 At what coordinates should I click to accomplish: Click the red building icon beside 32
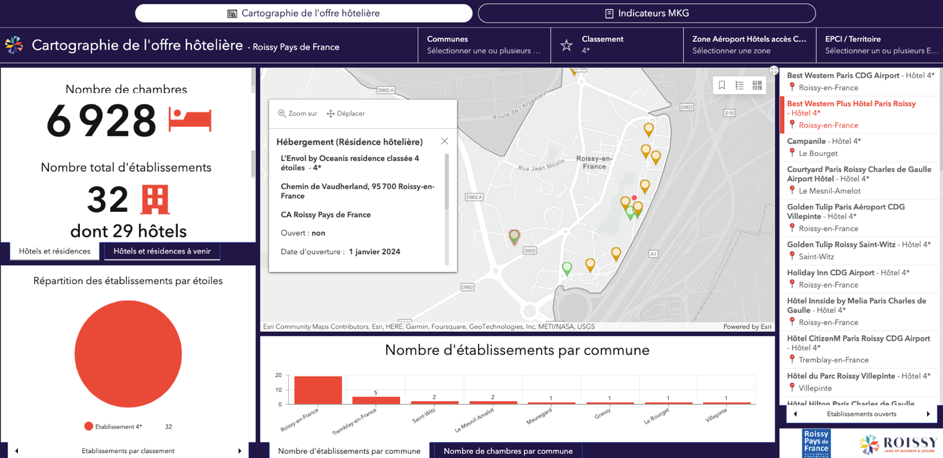(x=155, y=200)
